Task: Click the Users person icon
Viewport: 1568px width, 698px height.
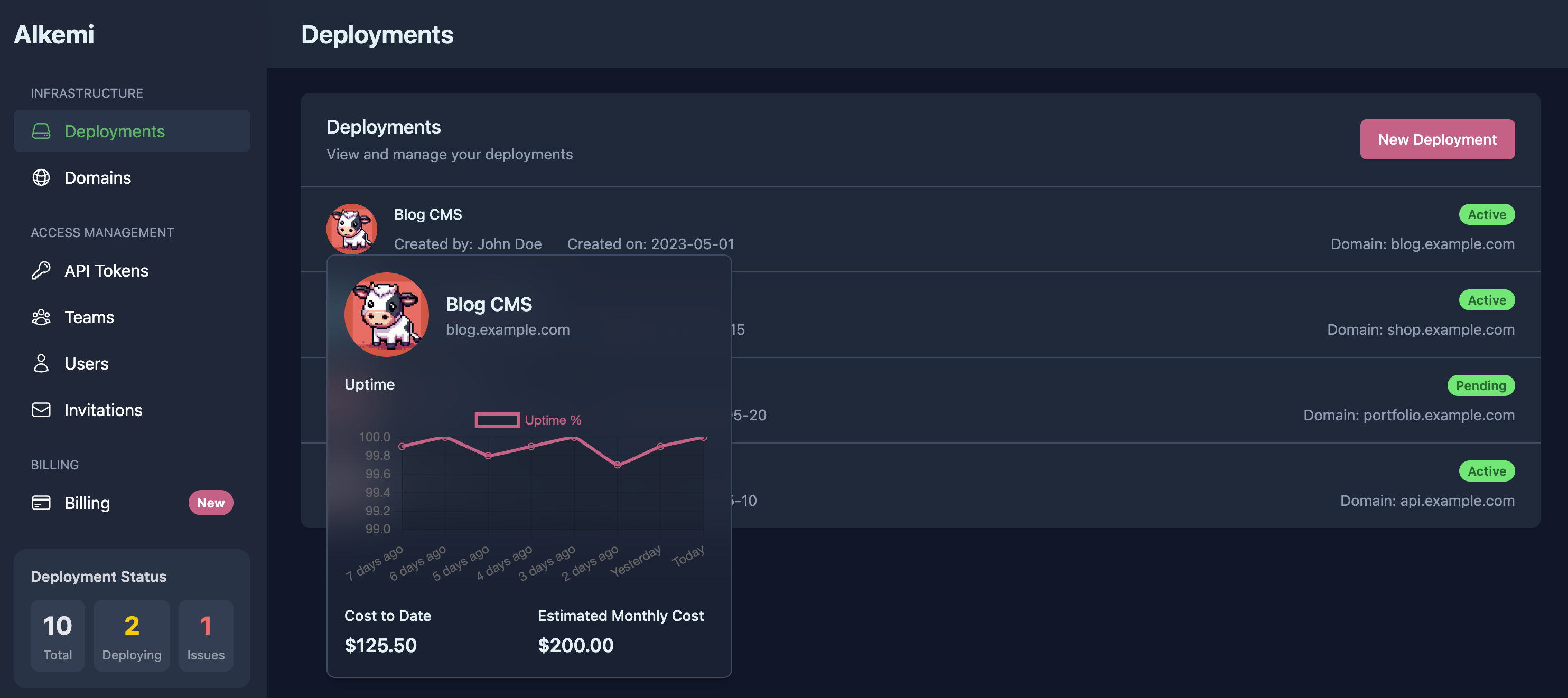Action: (x=41, y=363)
